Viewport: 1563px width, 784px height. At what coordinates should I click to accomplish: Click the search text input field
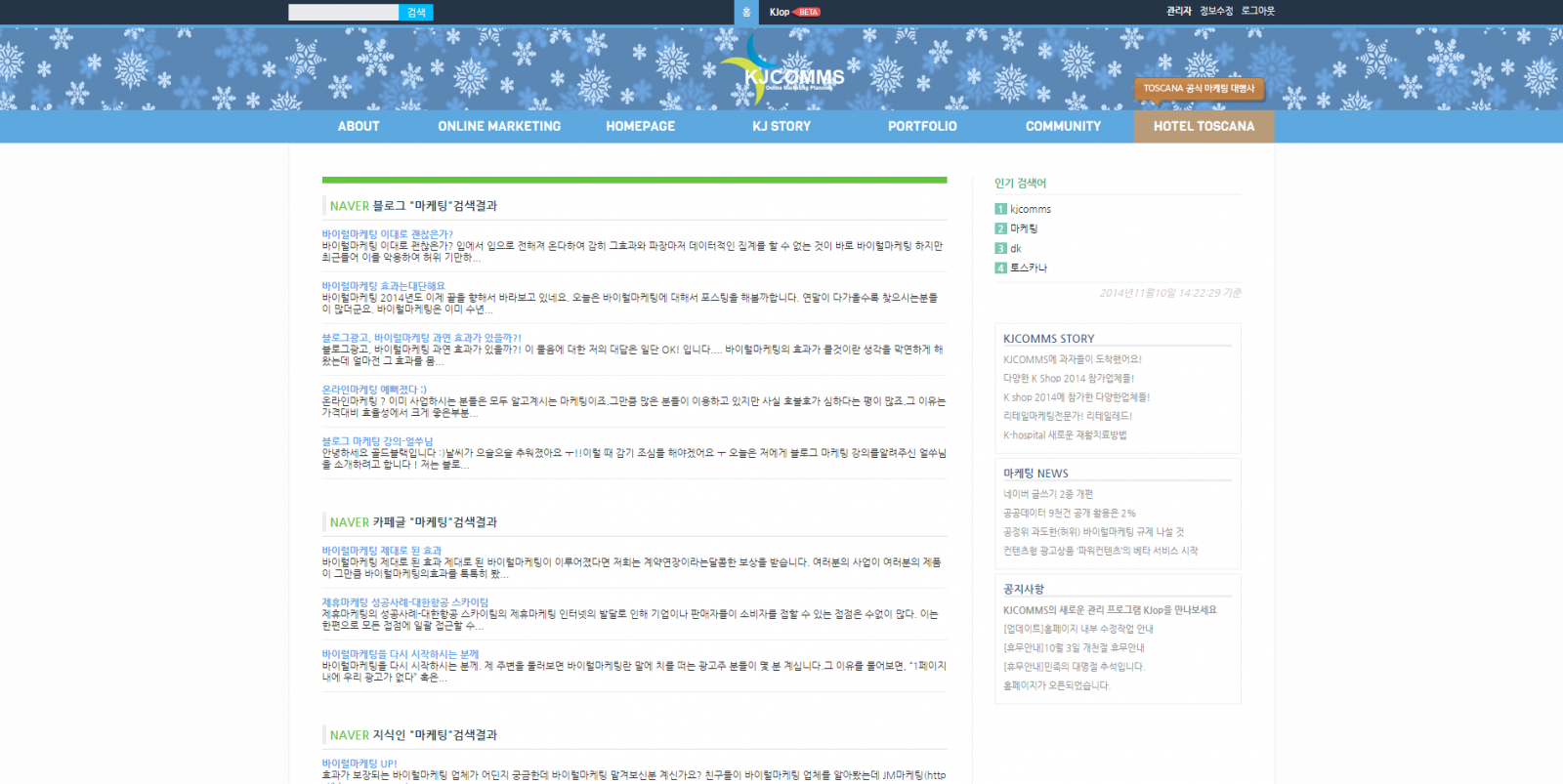(343, 12)
